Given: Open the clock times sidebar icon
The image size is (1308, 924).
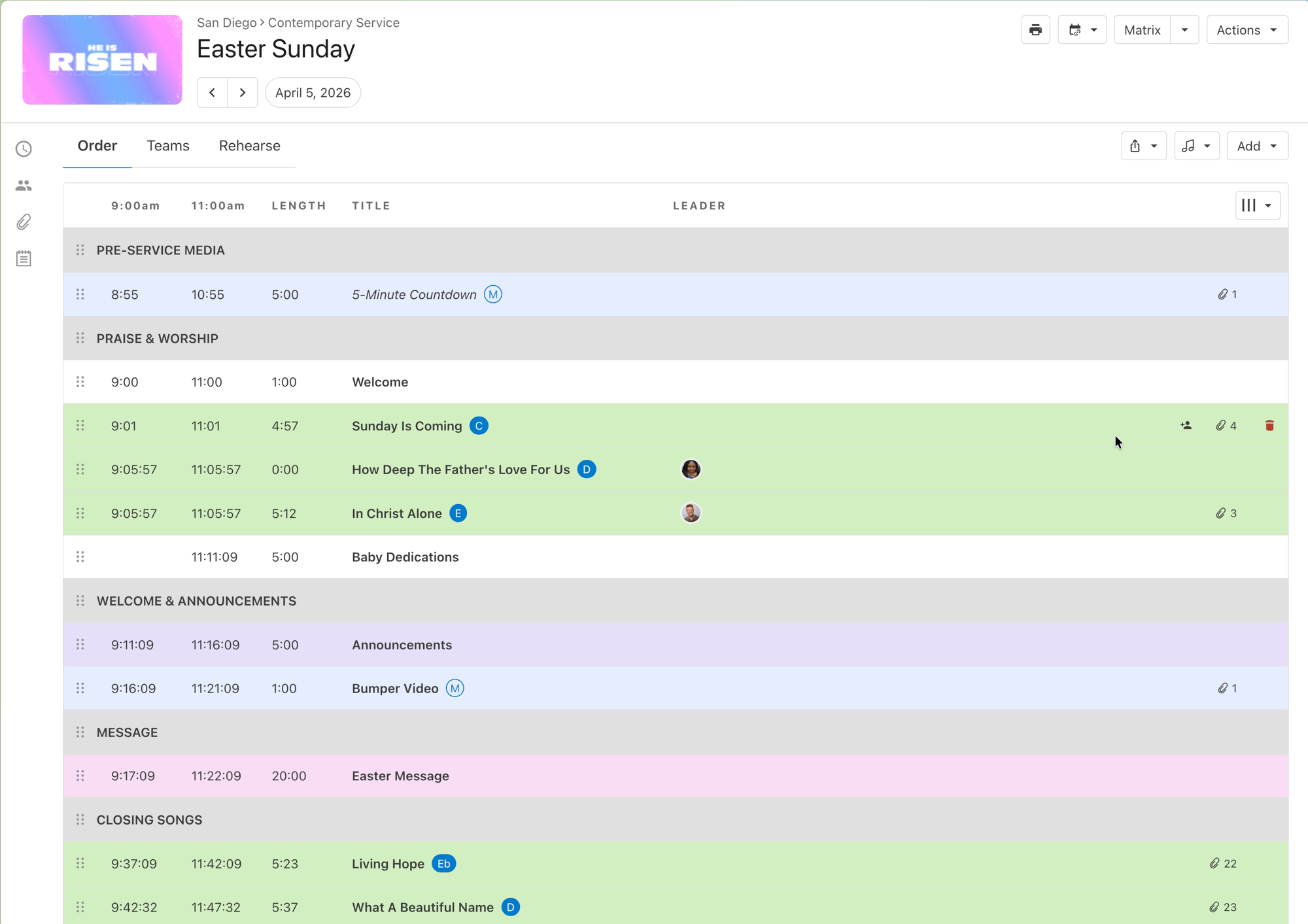Looking at the screenshot, I should (24, 149).
